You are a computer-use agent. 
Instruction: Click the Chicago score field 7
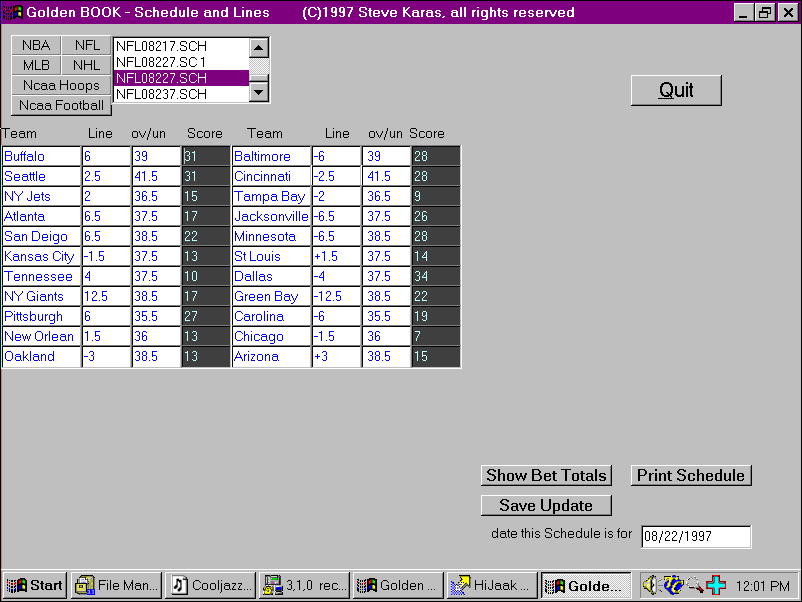point(436,336)
